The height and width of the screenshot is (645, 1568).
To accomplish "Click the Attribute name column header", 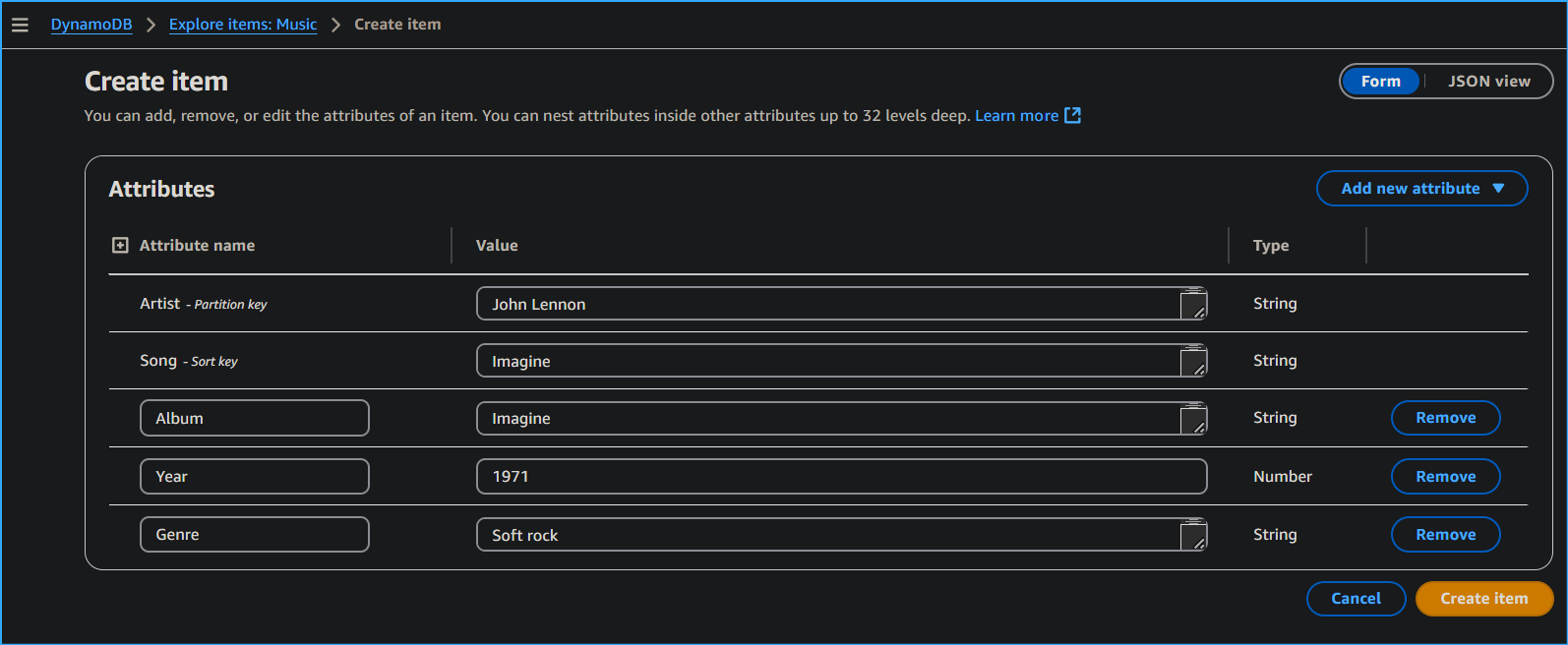I will [x=197, y=246].
